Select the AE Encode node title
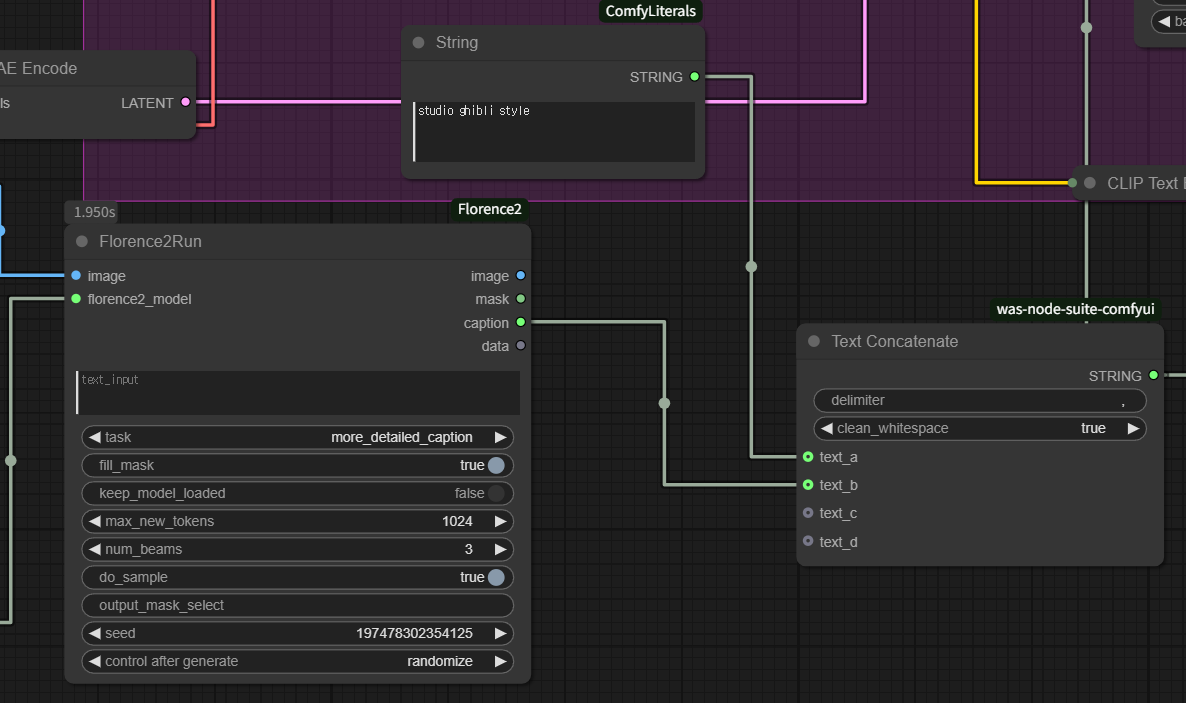Viewport: 1186px width, 703px height. pyautogui.click(x=39, y=68)
